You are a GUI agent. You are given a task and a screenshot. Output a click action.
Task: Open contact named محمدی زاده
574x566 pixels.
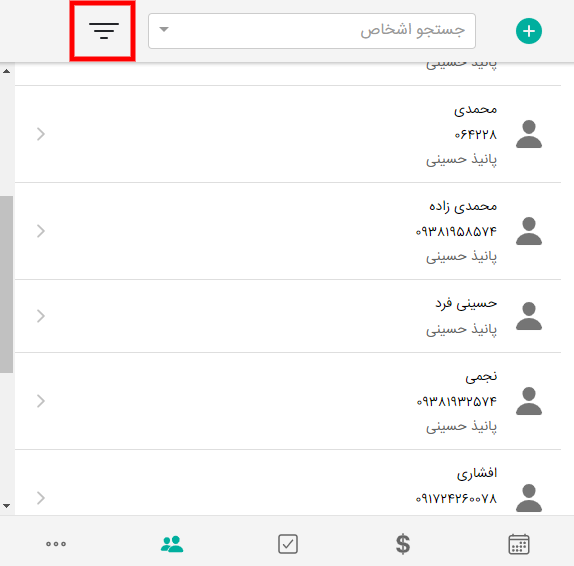point(463,206)
